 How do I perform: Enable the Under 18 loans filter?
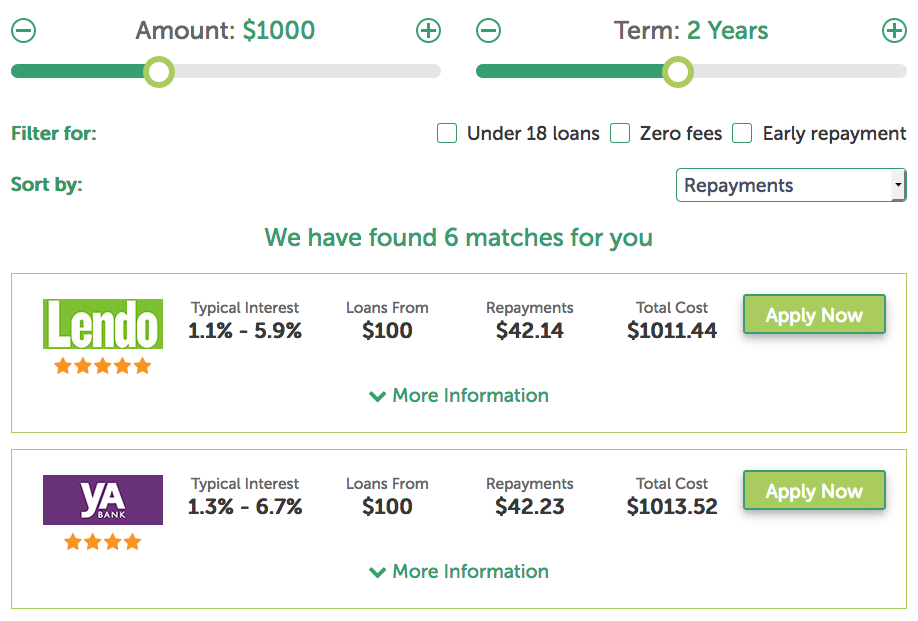447,133
